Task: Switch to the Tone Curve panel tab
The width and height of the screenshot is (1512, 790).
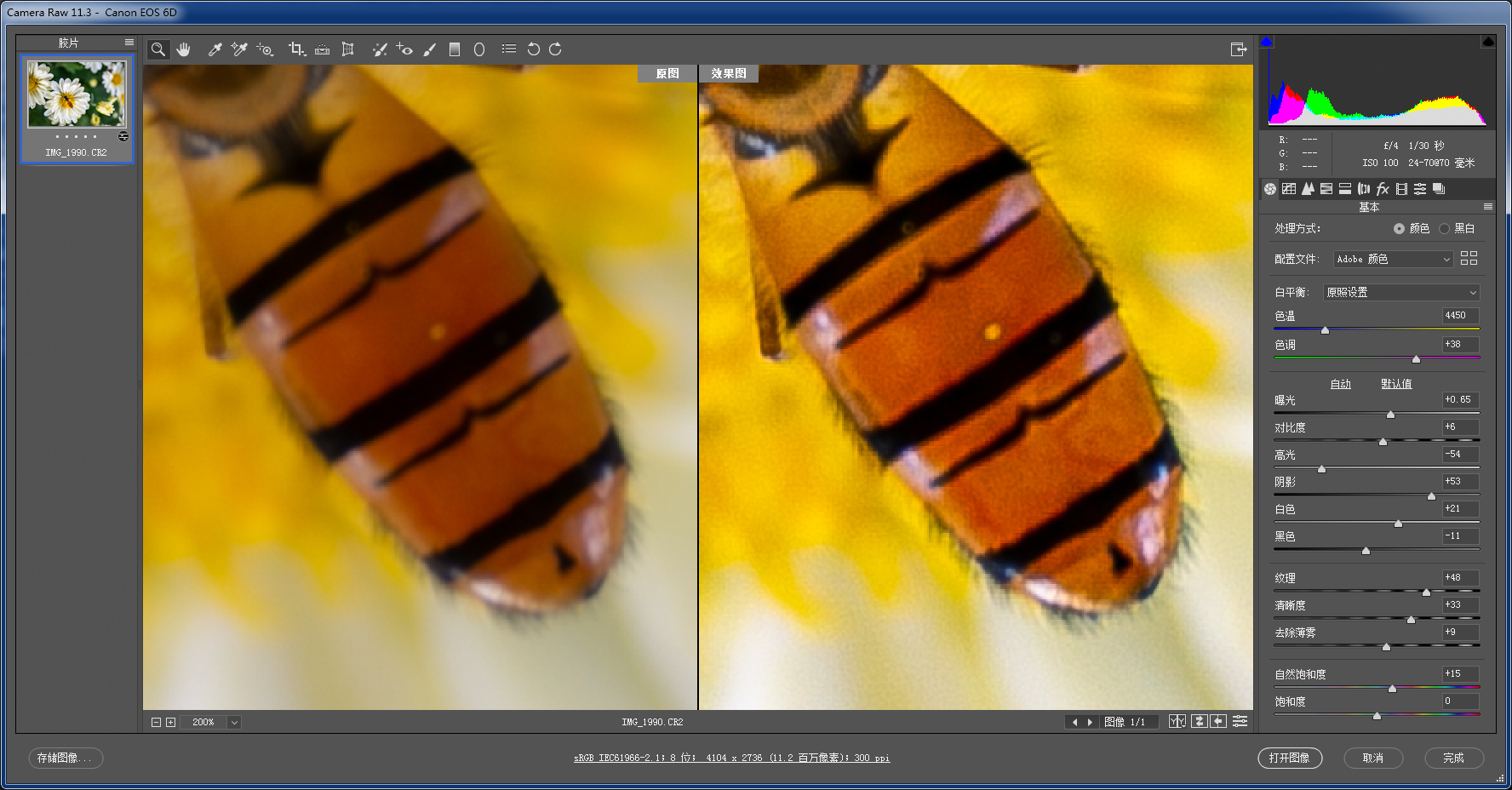Action: tap(1289, 189)
